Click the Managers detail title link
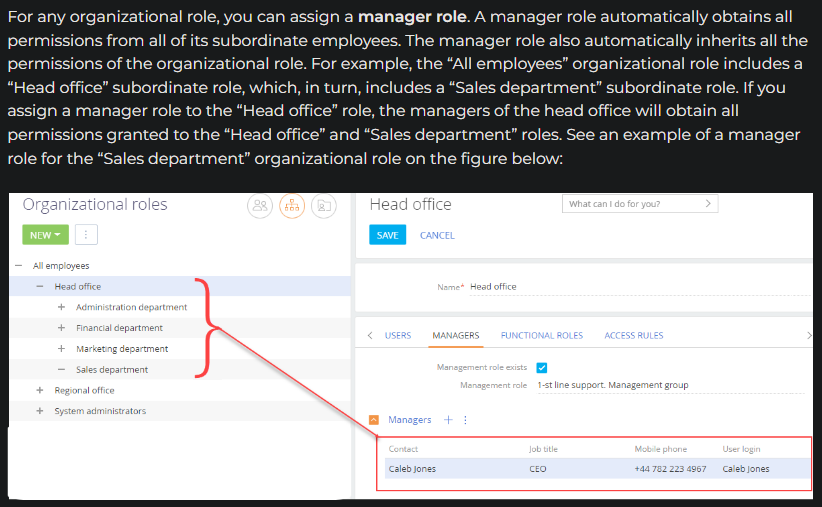This screenshot has height=507, width=822. tap(409, 419)
